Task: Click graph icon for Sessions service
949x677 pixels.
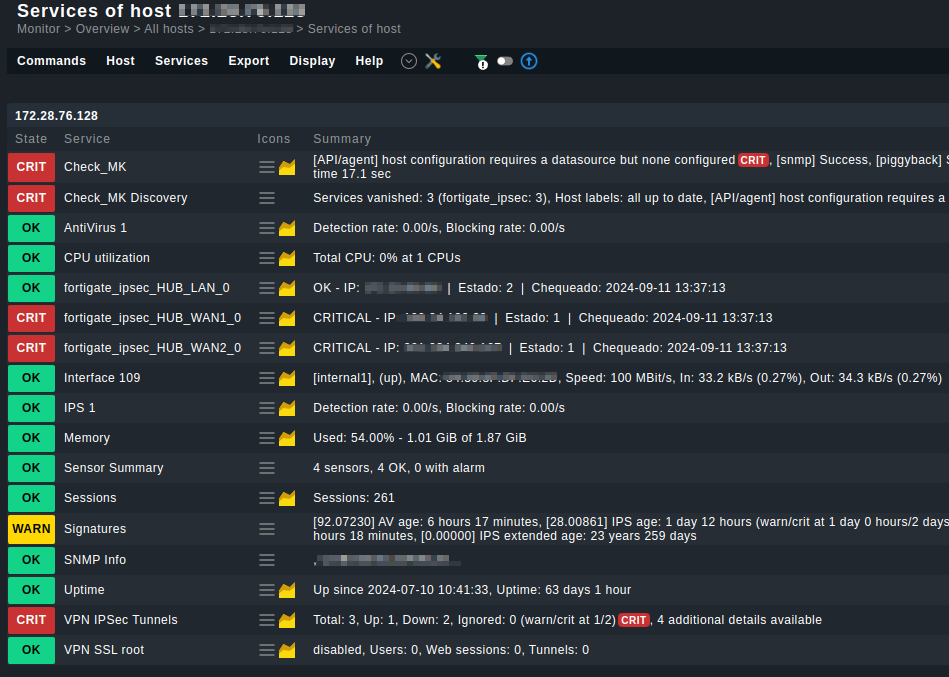Action: click(x=287, y=498)
